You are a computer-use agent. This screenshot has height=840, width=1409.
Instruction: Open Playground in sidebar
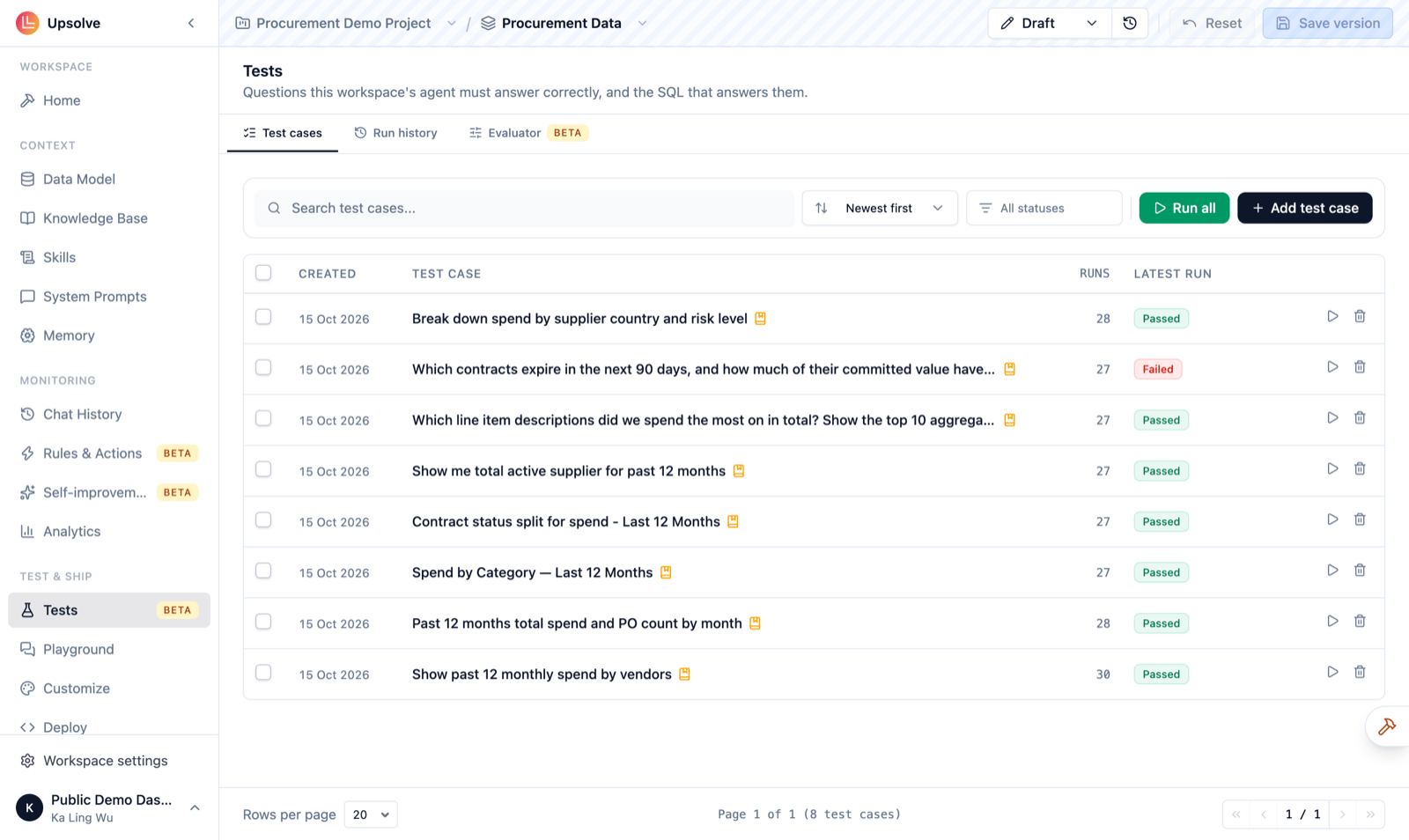tap(109, 649)
